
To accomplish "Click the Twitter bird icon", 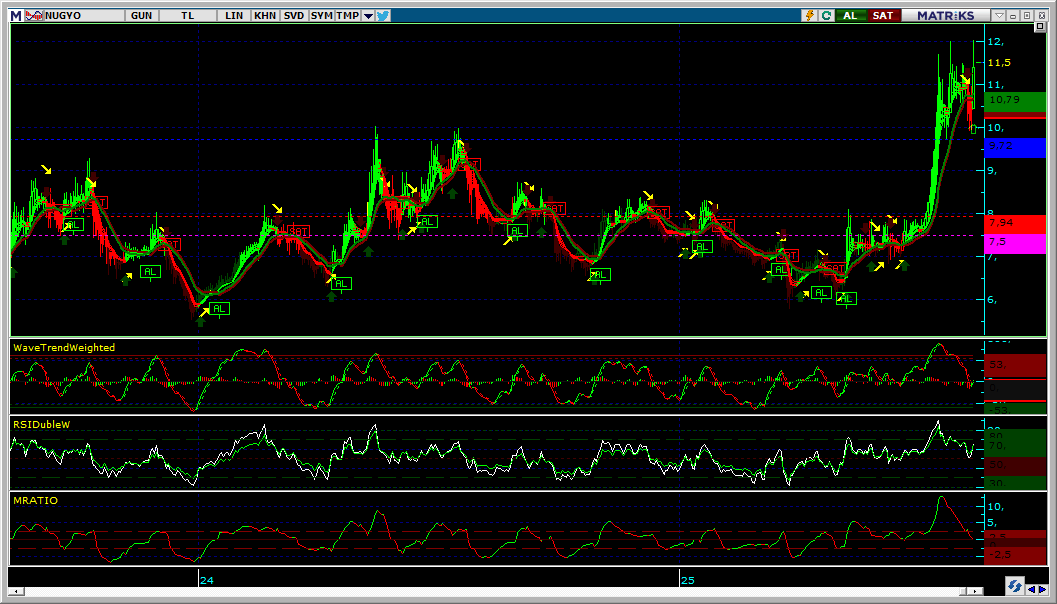I will pos(383,16).
